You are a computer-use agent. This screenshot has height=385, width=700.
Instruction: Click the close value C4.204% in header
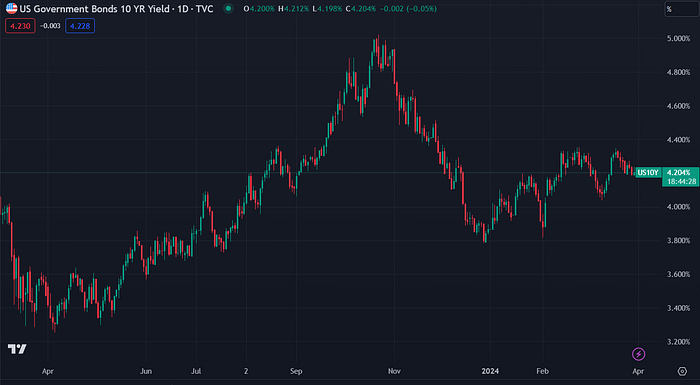361,9
